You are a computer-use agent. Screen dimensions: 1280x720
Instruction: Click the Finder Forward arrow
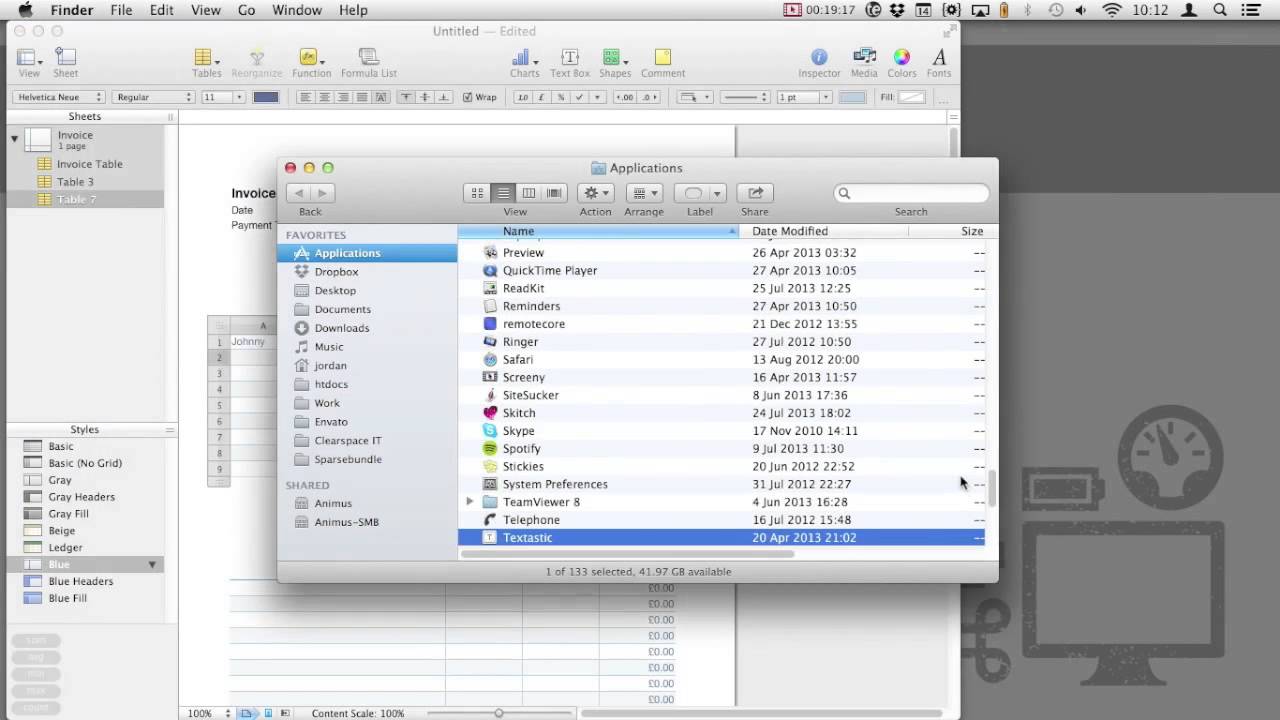point(322,193)
